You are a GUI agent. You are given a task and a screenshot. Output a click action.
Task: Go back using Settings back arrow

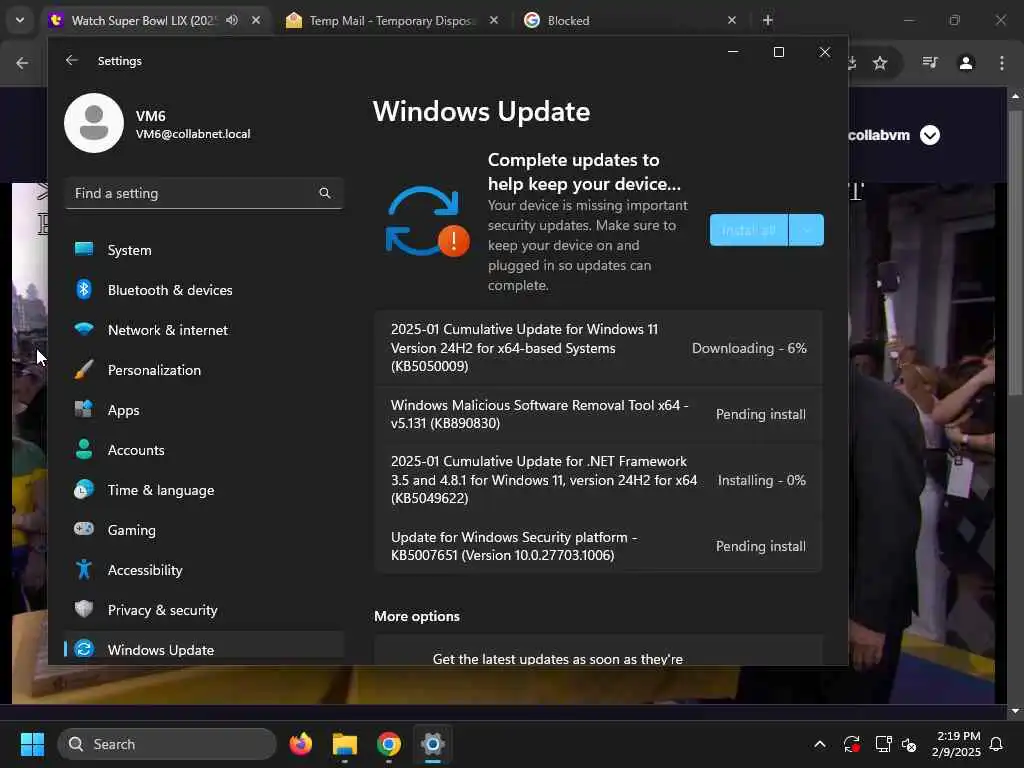click(x=72, y=61)
